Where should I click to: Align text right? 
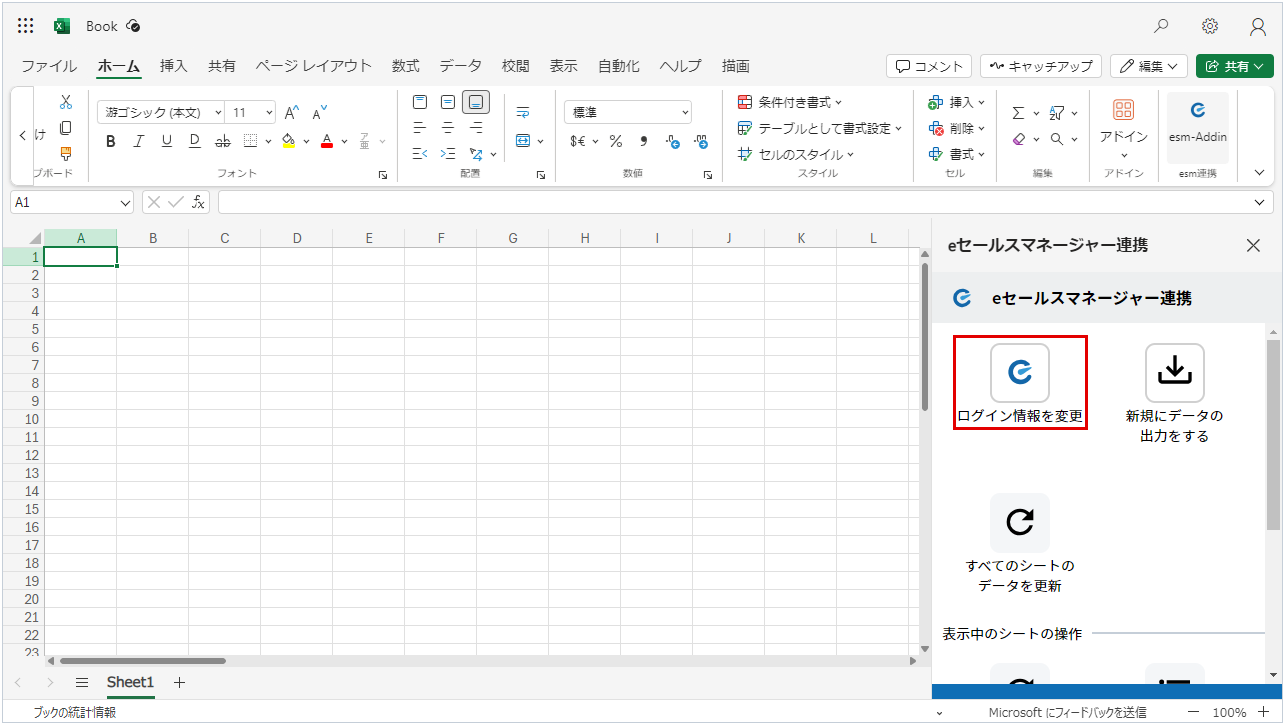click(x=476, y=128)
